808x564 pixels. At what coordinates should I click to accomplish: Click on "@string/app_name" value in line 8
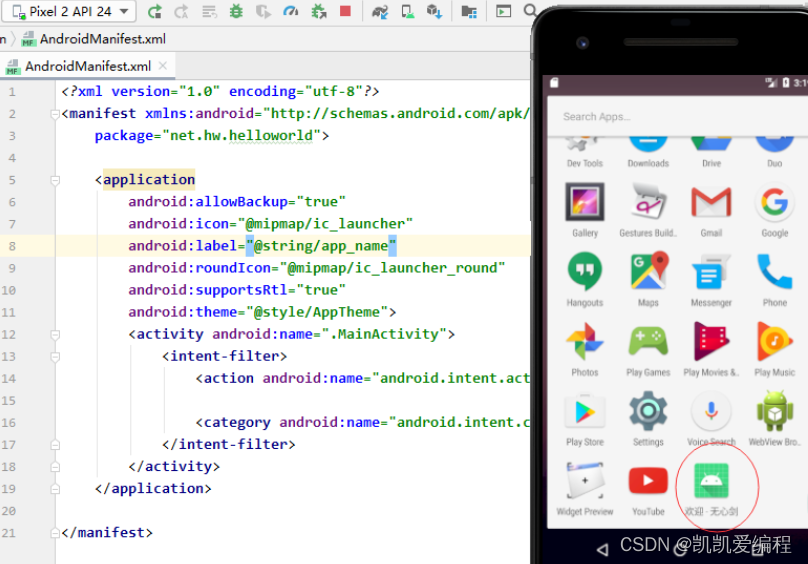pos(321,246)
